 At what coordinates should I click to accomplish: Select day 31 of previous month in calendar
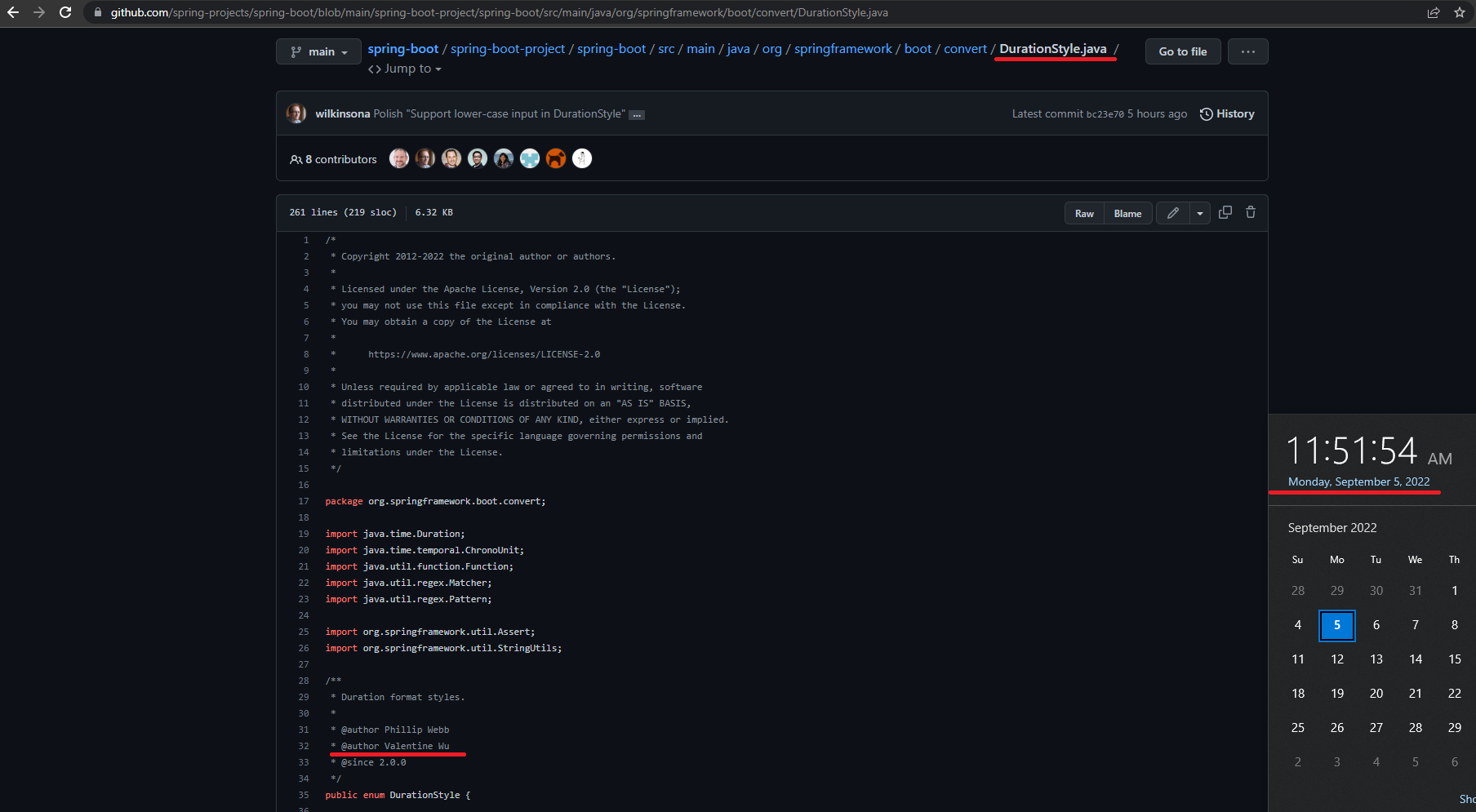(x=1416, y=591)
